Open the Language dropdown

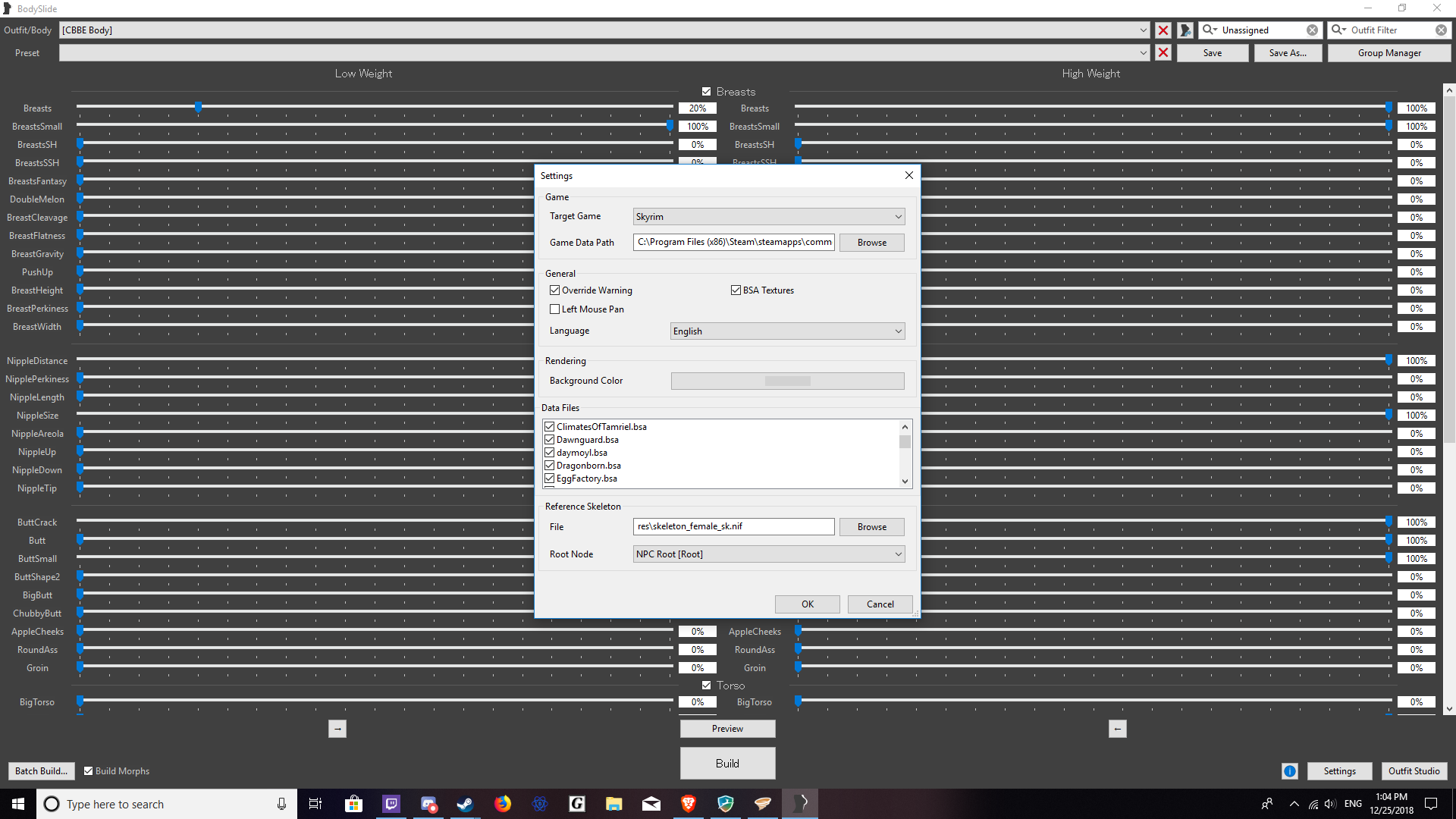click(788, 331)
